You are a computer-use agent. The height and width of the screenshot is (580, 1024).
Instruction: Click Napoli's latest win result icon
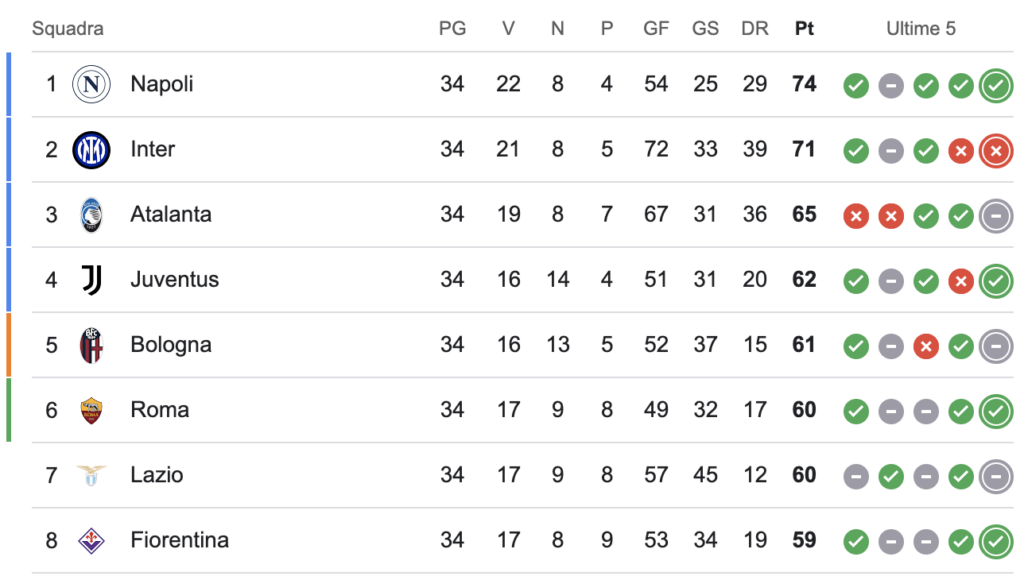coord(996,86)
